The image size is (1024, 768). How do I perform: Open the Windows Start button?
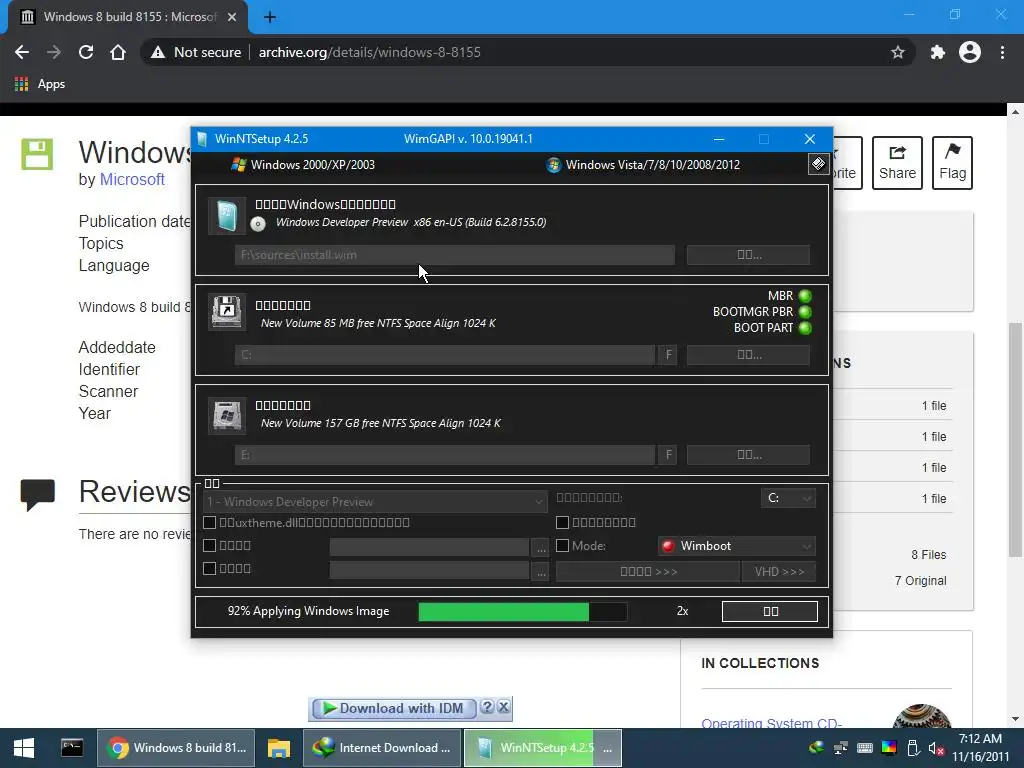click(x=24, y=748)
